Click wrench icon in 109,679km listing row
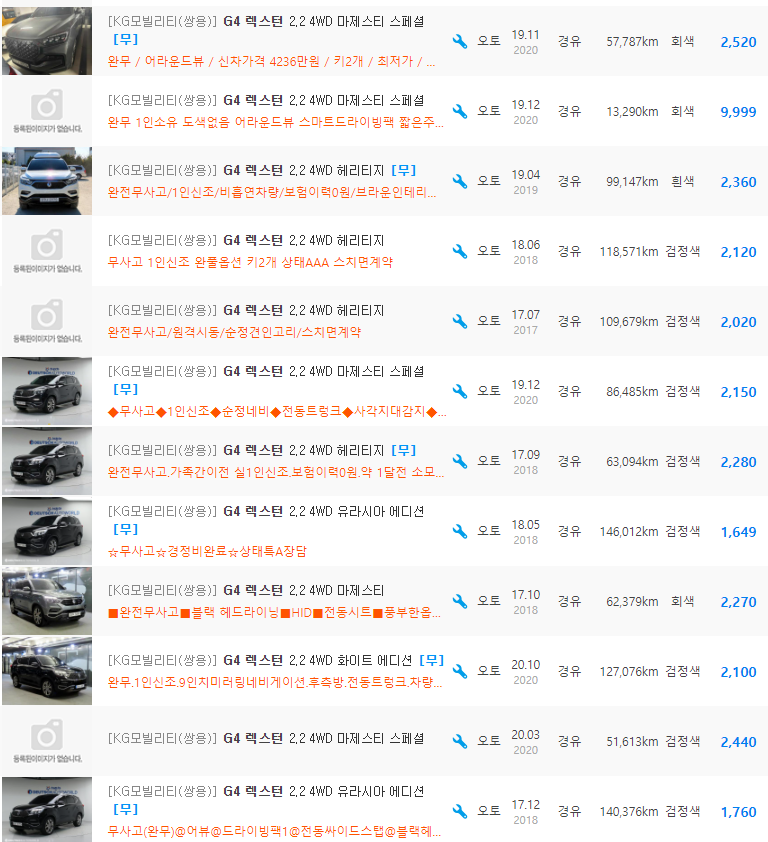This screenshot has height=842, width=768. tap(460, 321)
